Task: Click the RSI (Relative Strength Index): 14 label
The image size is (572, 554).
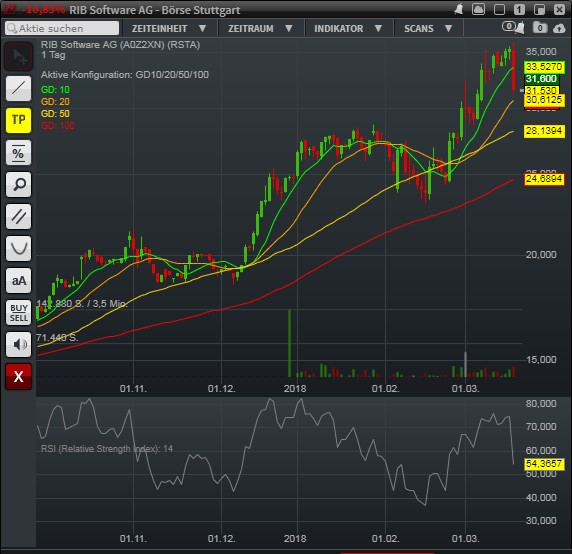Action: [107, 449]
